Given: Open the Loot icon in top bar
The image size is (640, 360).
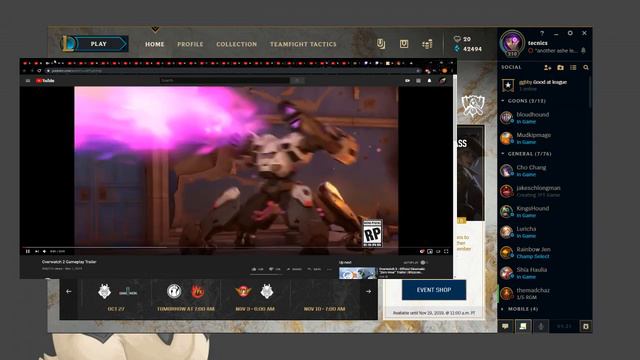Looking at the screenshot, I should pos(404,44).
